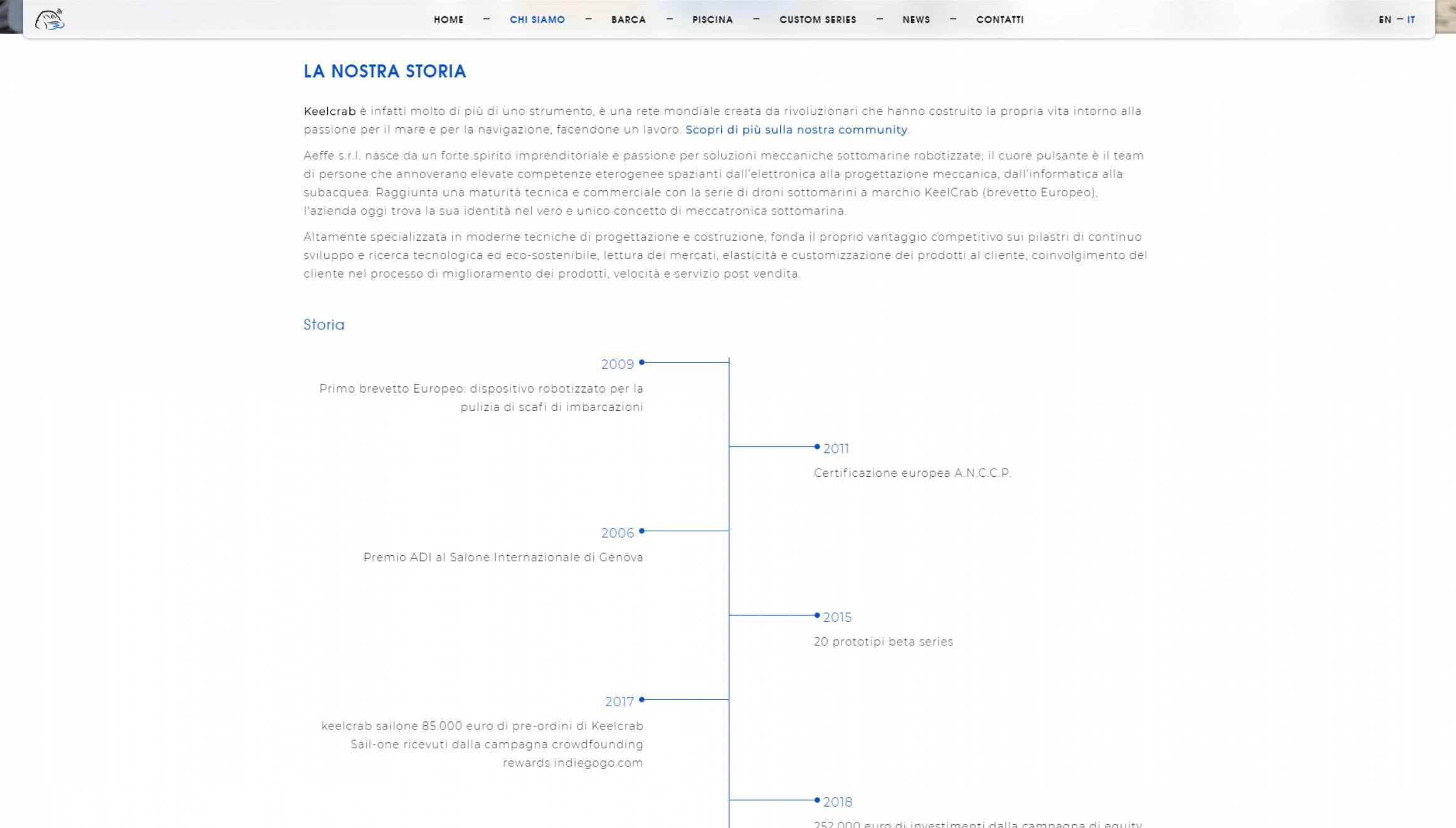
Task: Click the Storia subheading
Action: click(x=324, y=324)
